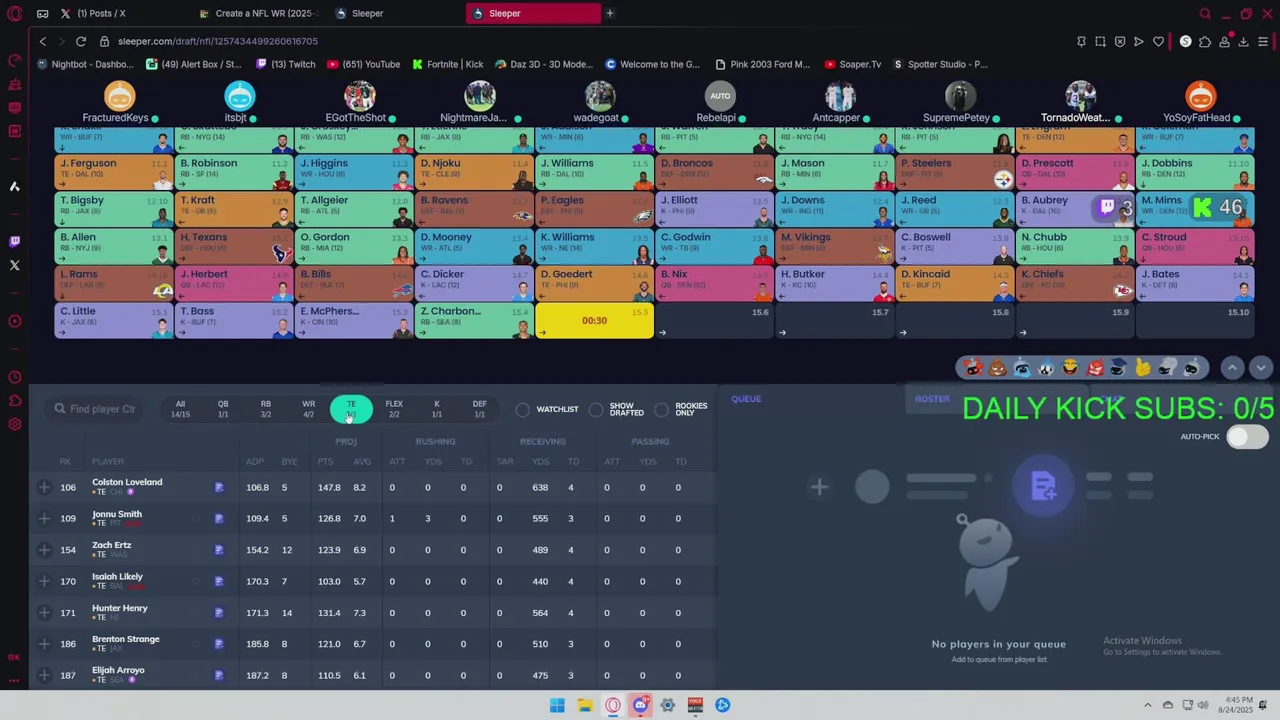Open Zach Ertz's player notes icon

[x=219, y=550]
